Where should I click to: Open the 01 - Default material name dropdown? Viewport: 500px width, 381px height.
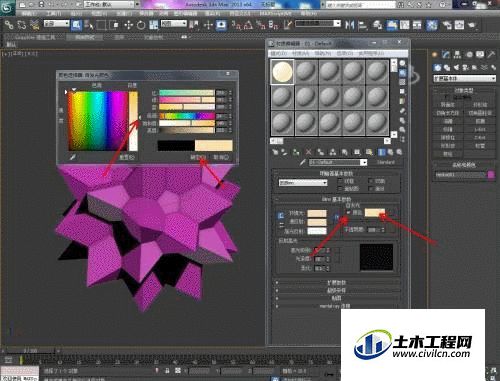point(338,162)
